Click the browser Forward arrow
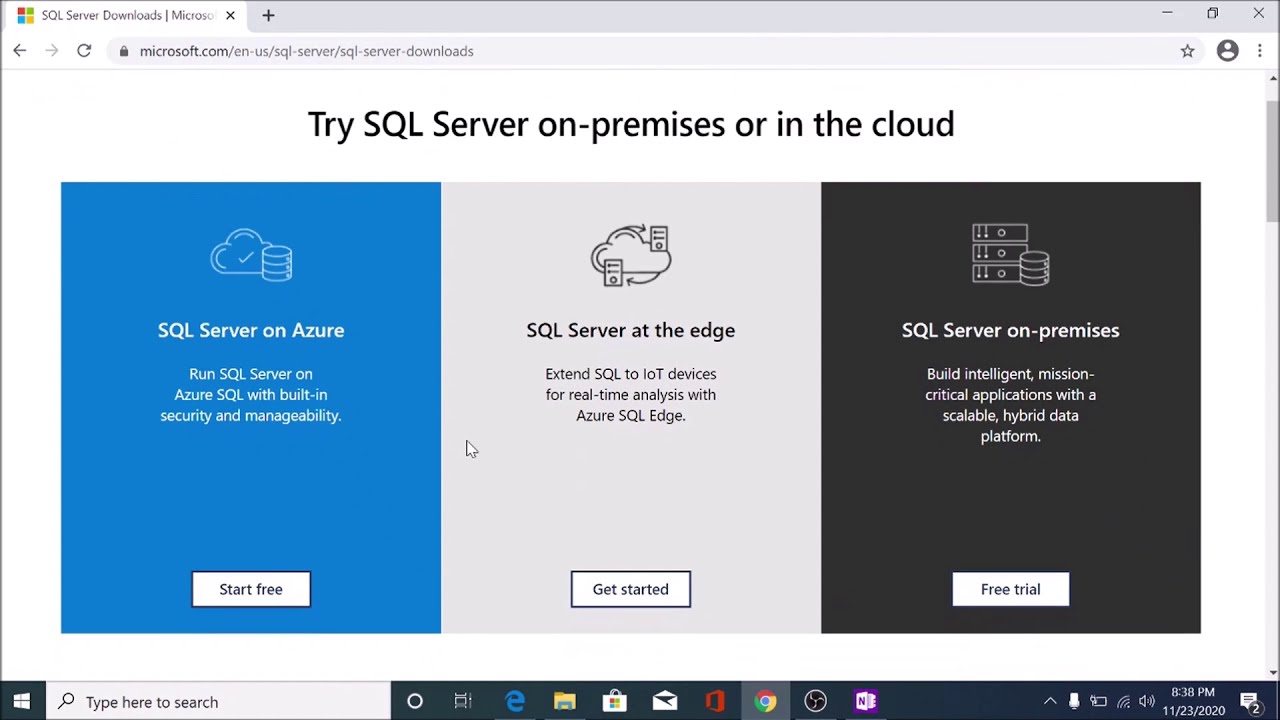 click(52, 51)
